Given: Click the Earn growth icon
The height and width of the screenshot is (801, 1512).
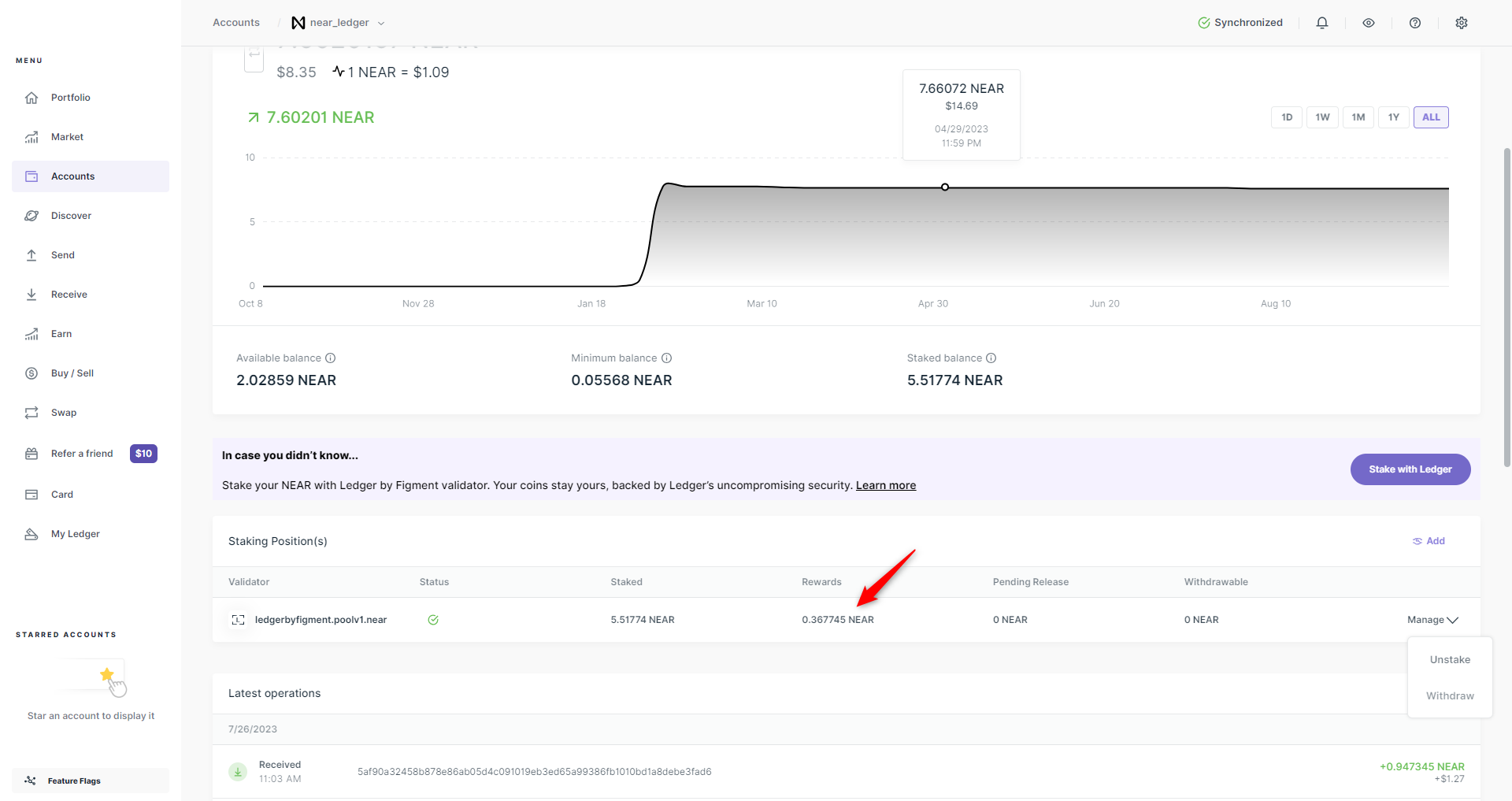Looking at the screenshot, I should [31, 334].
